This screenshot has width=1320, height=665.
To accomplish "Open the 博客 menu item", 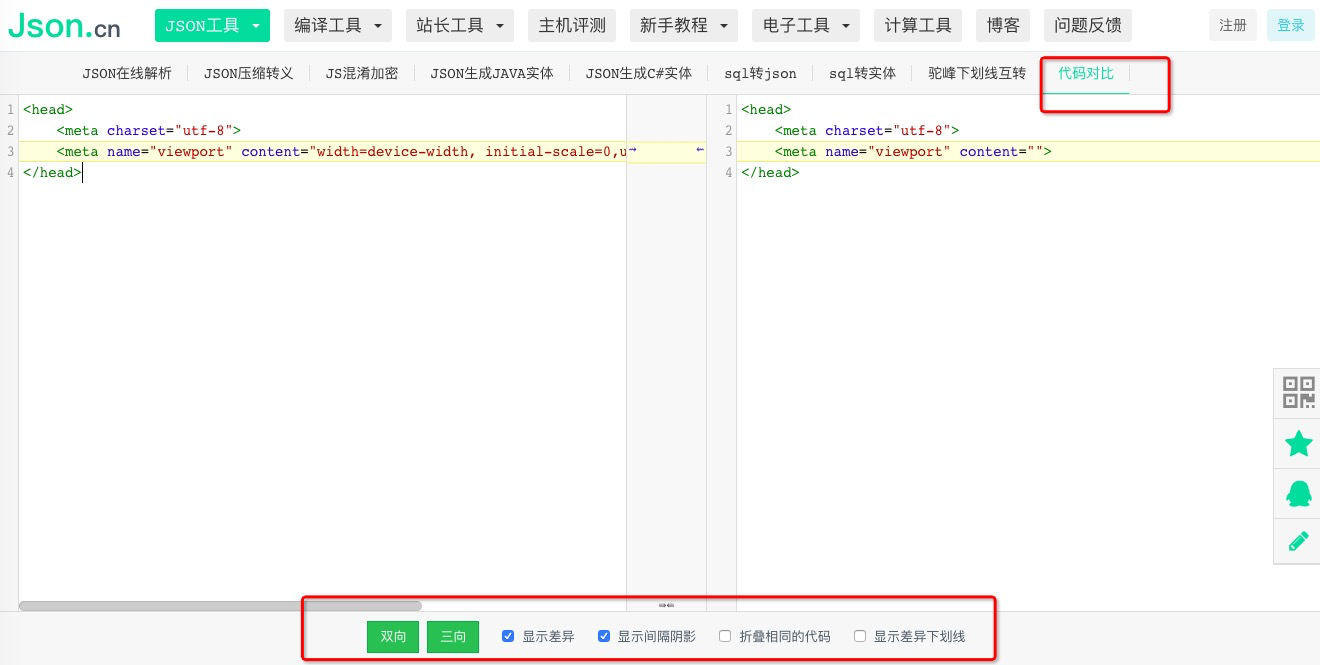I will [x=1003, y=26].
